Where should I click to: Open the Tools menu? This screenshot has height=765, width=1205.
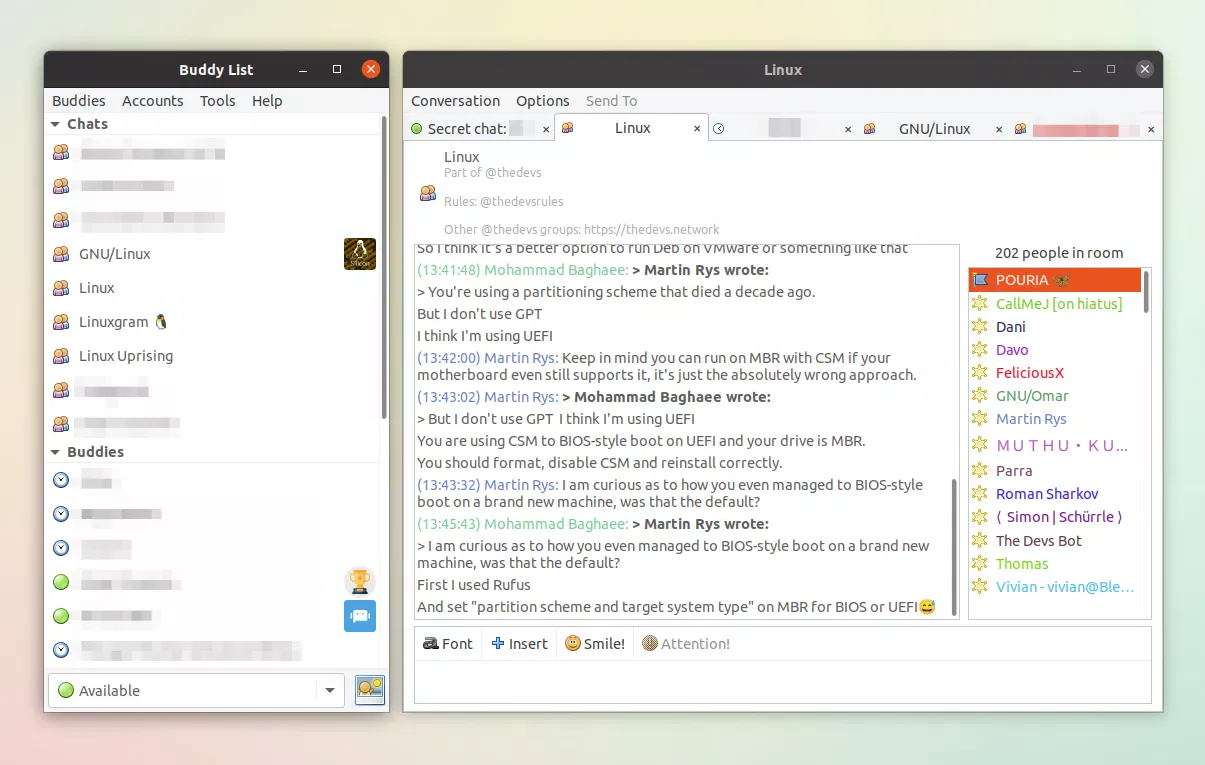(217, 100)
